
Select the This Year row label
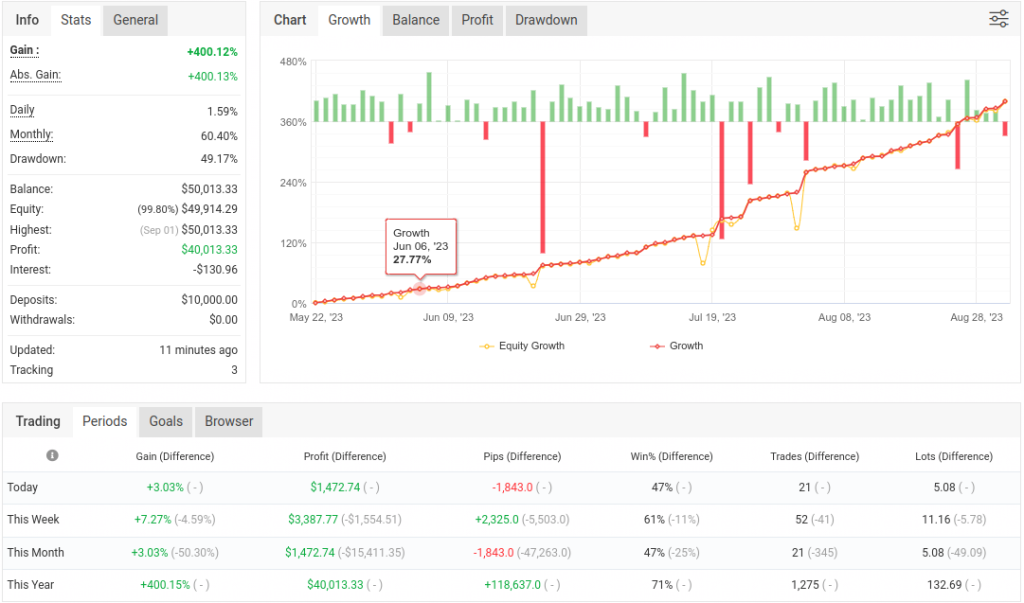click(30, 585)
